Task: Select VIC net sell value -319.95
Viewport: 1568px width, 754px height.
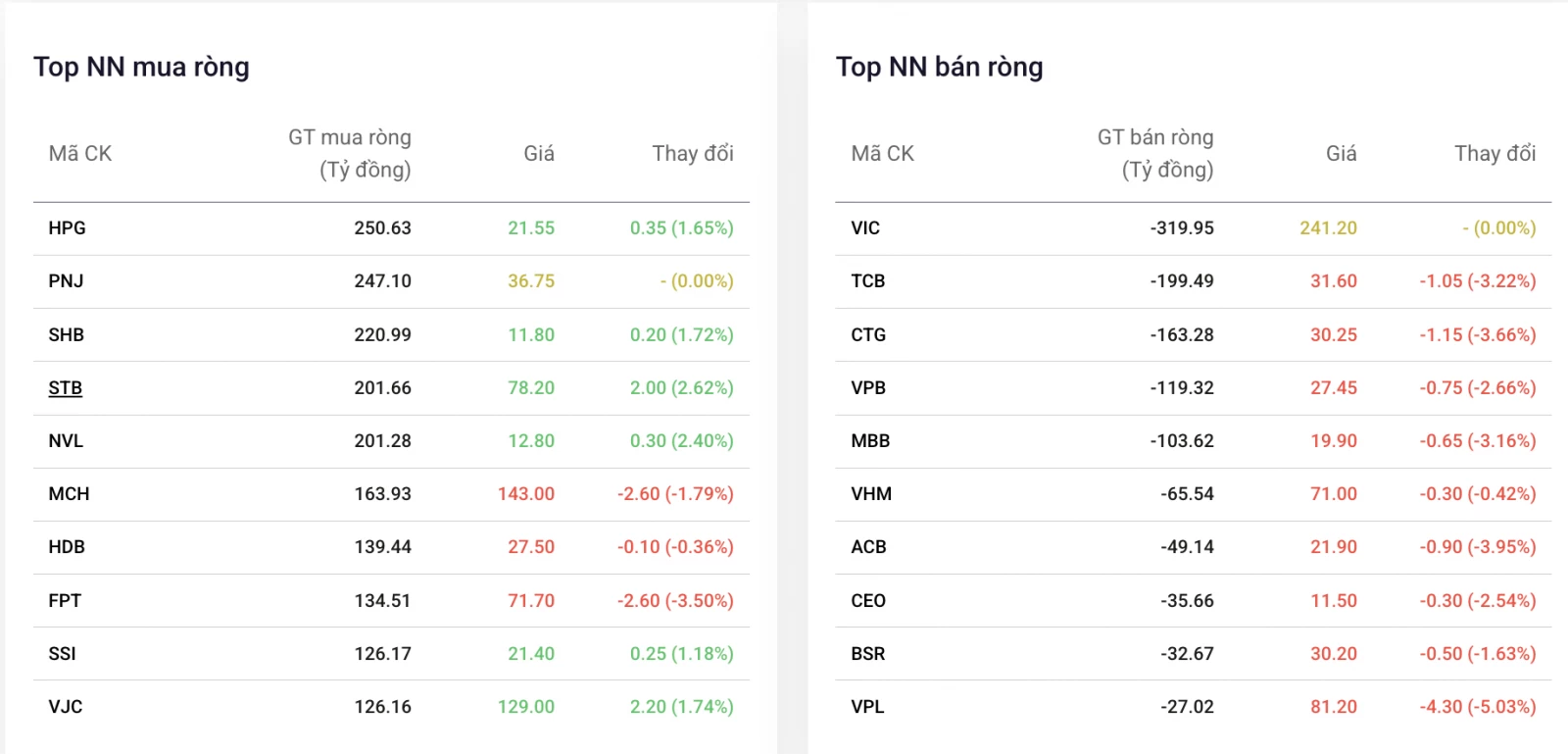Action: click(1182, 228)
